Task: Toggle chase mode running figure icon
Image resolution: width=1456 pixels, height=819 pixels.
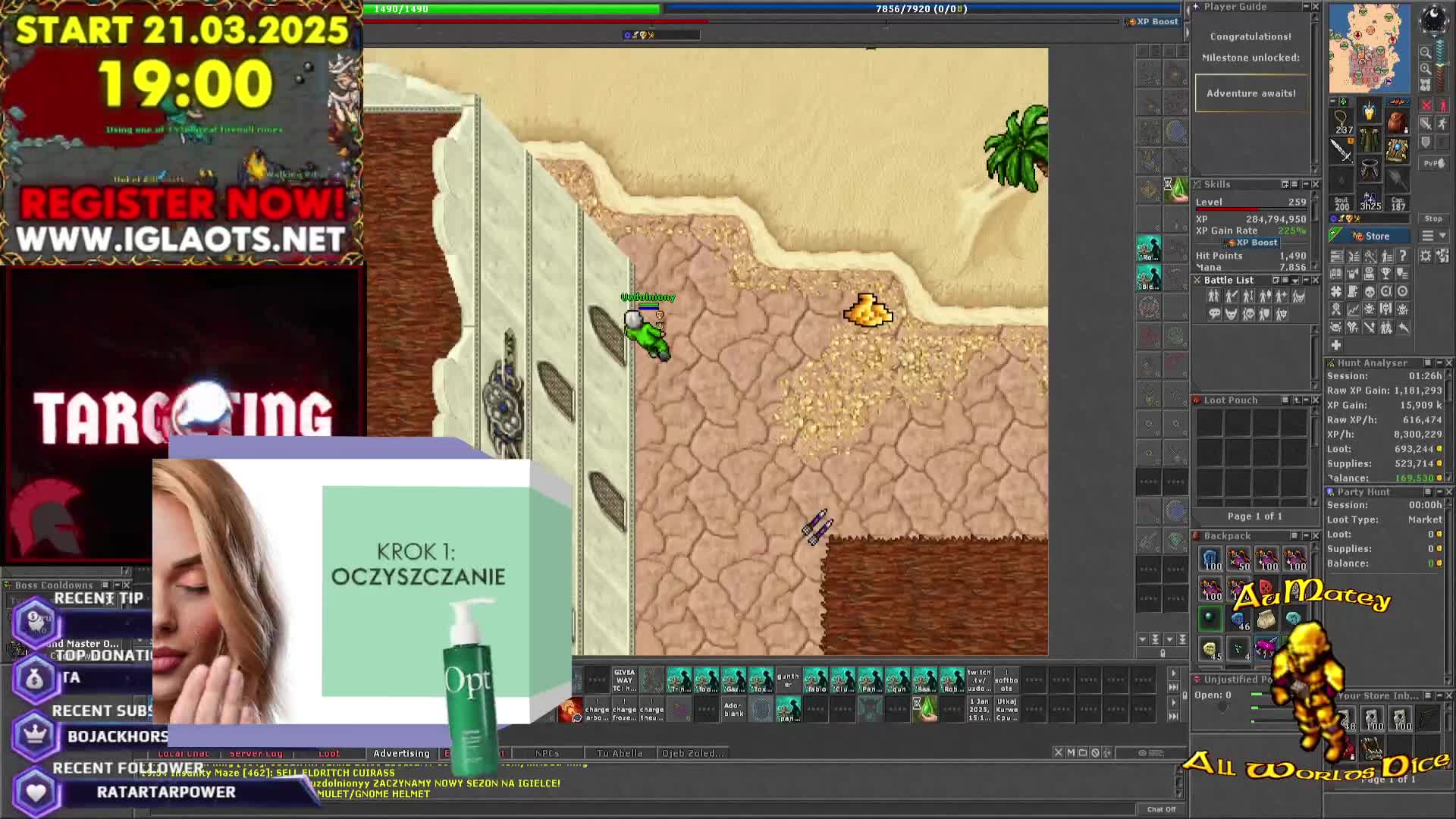Action: [x=1442, y=124]
